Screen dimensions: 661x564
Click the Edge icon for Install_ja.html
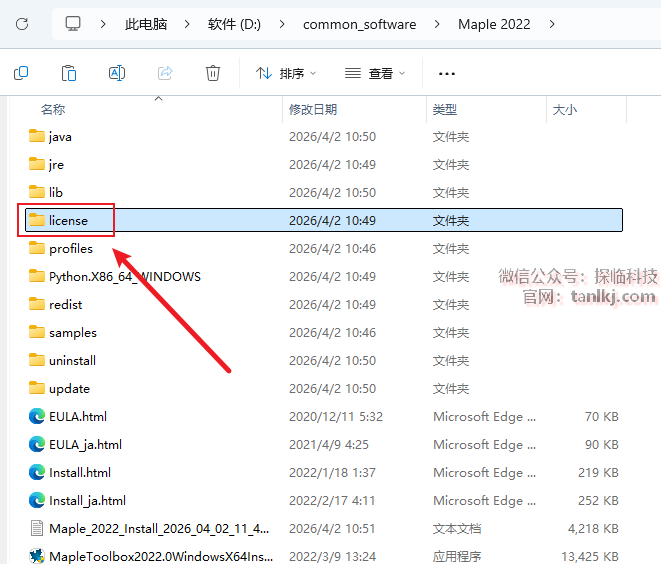pos(37,500)
